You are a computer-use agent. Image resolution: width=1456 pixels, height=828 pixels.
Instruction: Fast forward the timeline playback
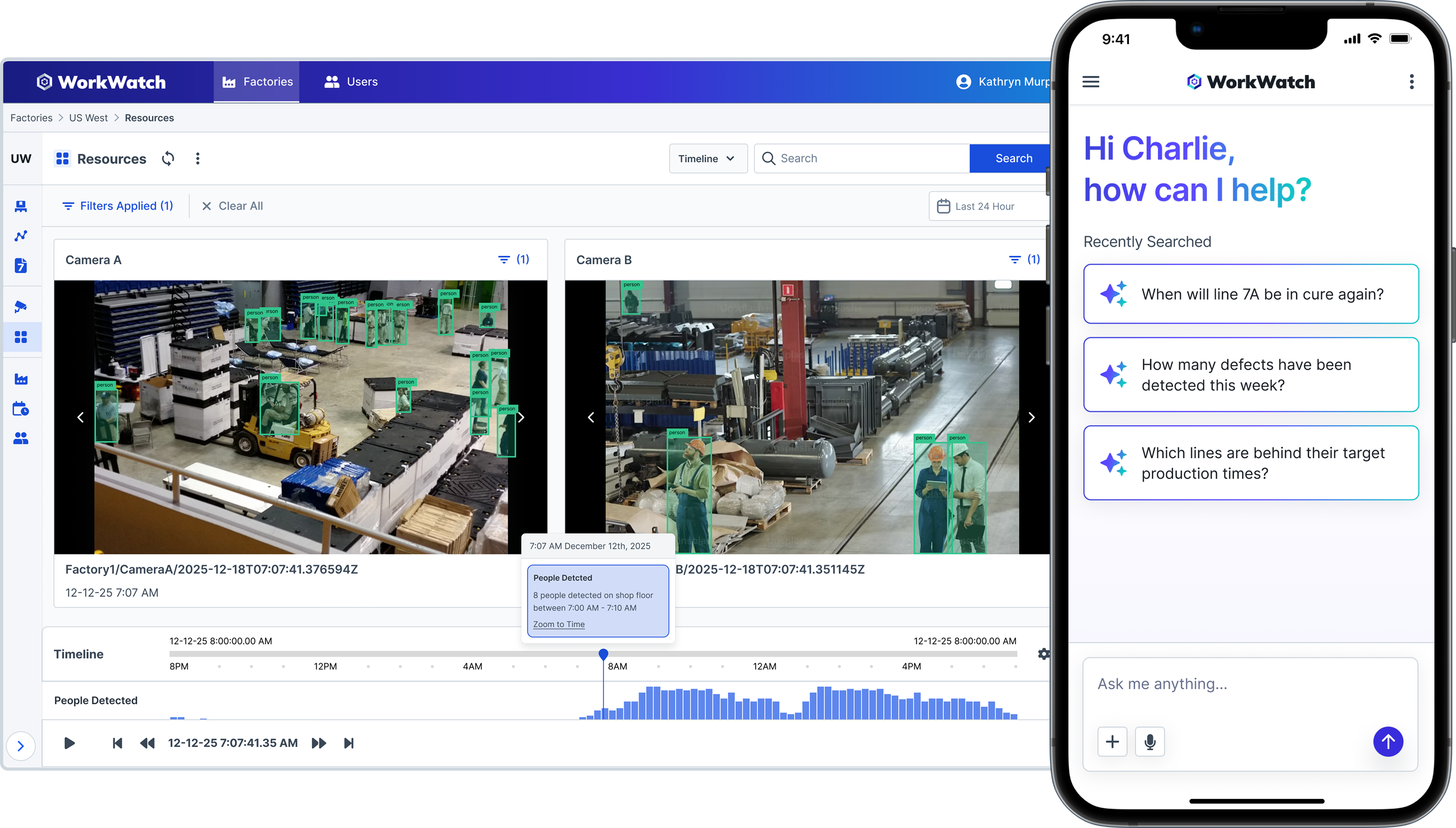tap(319, 743)
